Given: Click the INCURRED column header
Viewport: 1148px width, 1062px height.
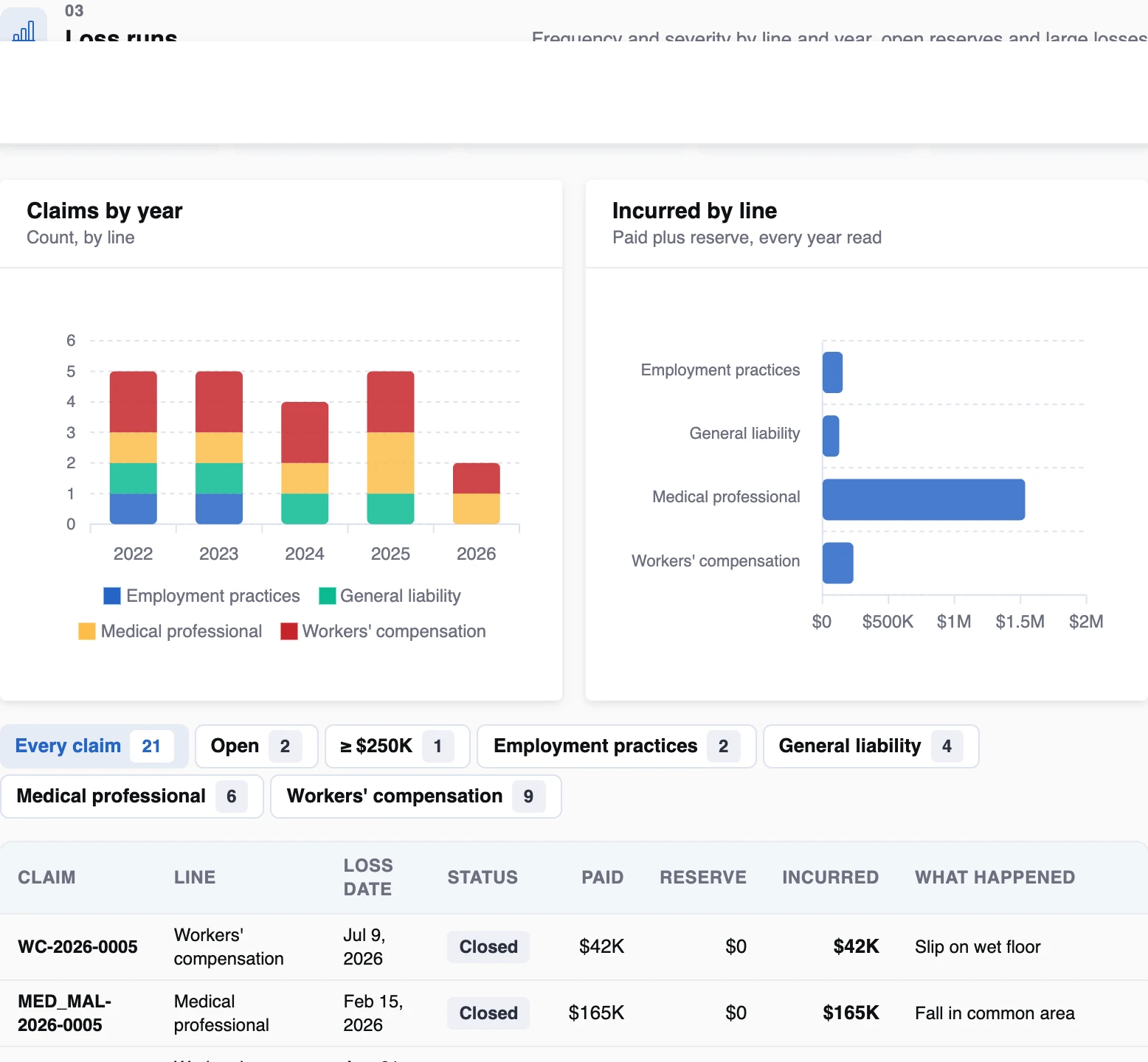Looking at the screenshot, I should click(831, 878).
